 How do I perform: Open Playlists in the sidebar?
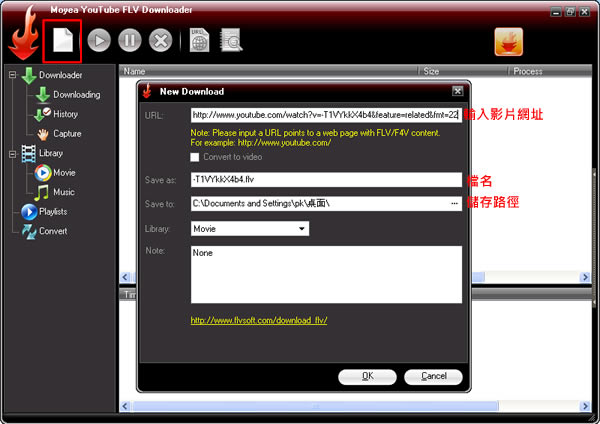53,212
